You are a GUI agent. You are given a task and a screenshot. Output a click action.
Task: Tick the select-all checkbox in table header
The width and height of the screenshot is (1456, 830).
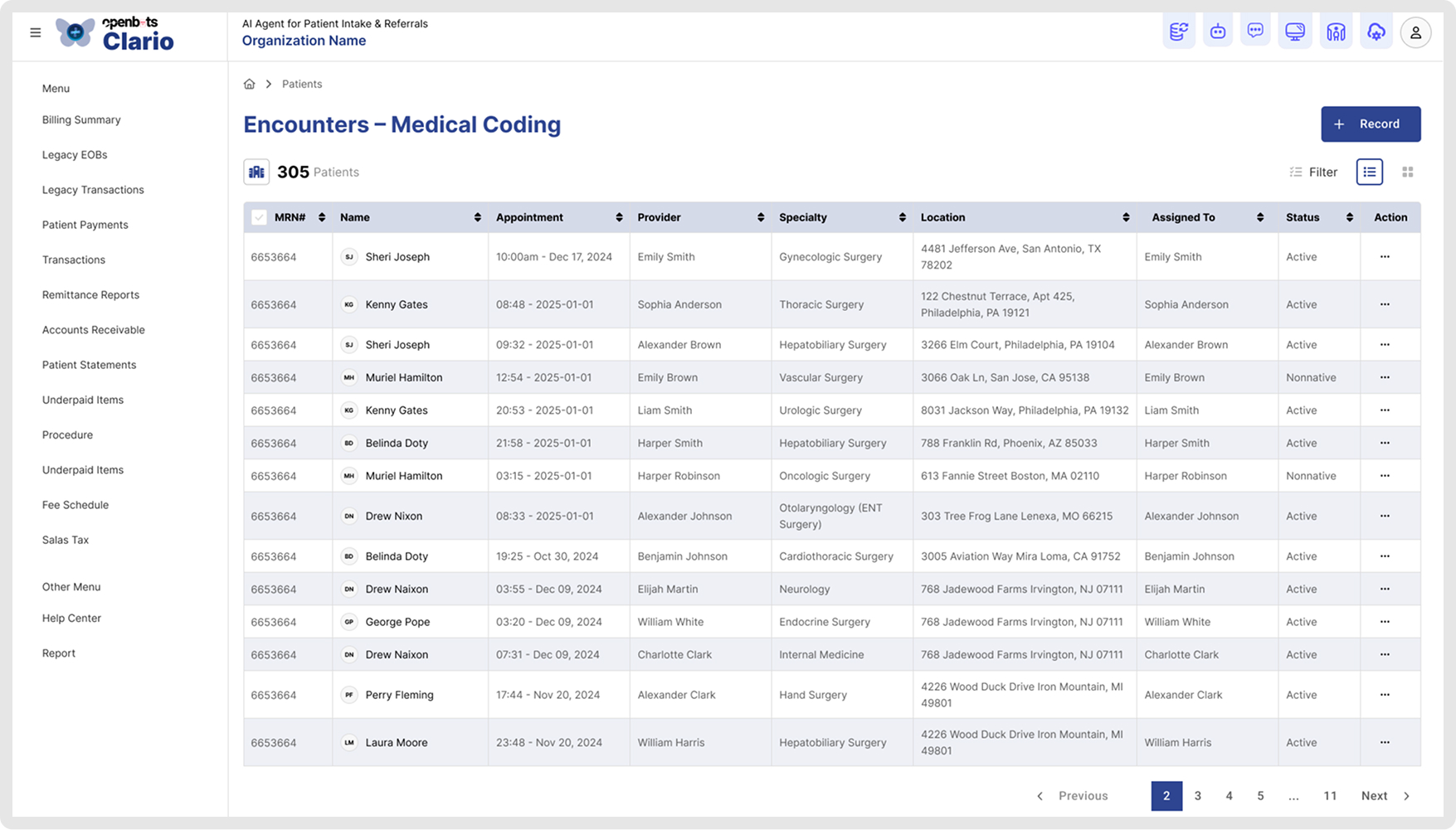259,217
